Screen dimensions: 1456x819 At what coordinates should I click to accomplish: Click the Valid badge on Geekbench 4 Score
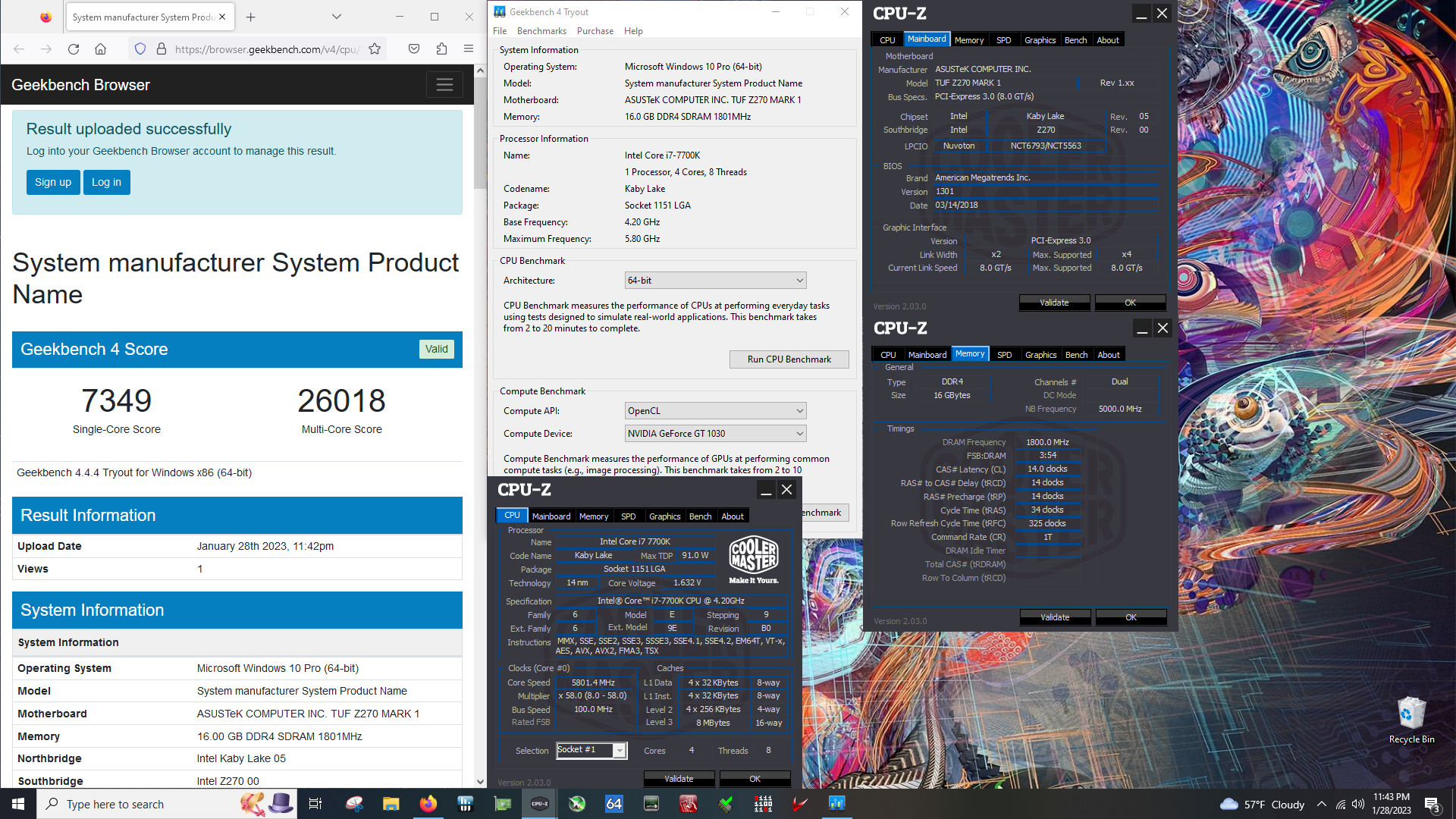point(436,349)
